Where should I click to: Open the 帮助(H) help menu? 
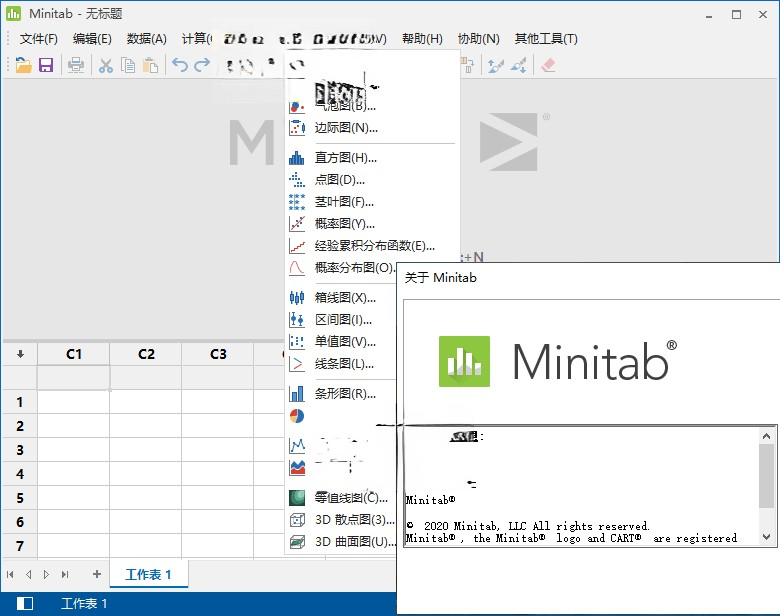[x=422, y=39]
